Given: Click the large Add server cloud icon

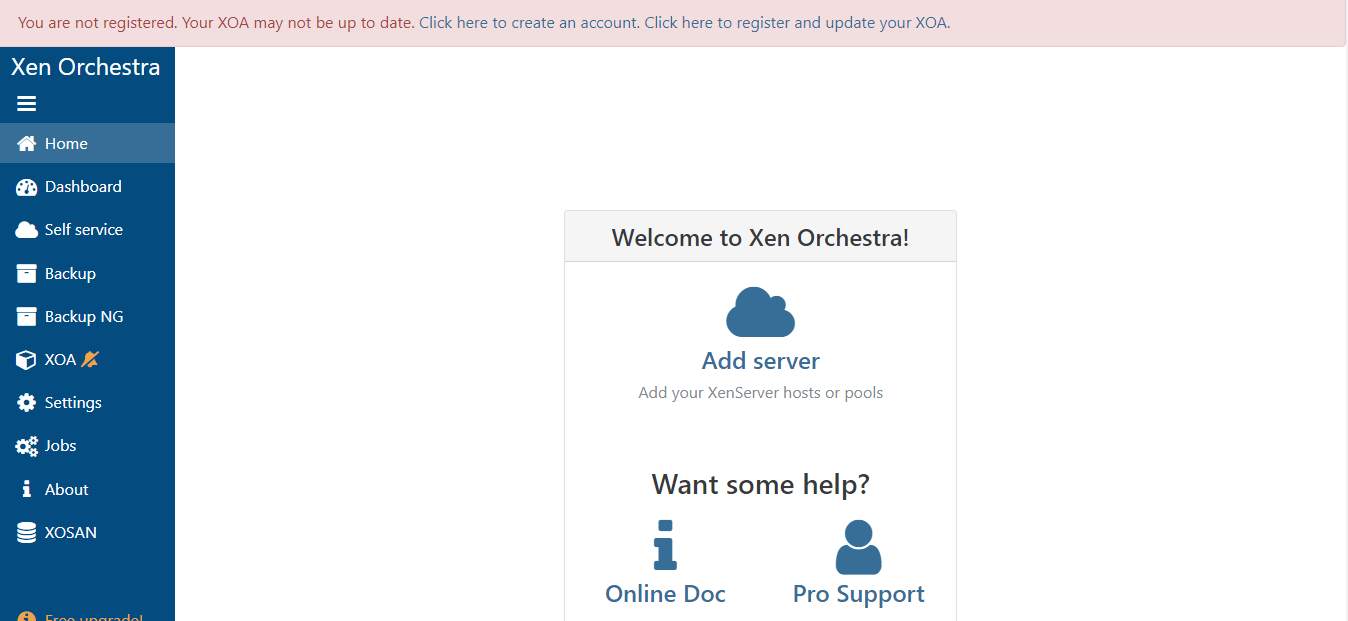Looking at the screenshot, I should point(760,312).
